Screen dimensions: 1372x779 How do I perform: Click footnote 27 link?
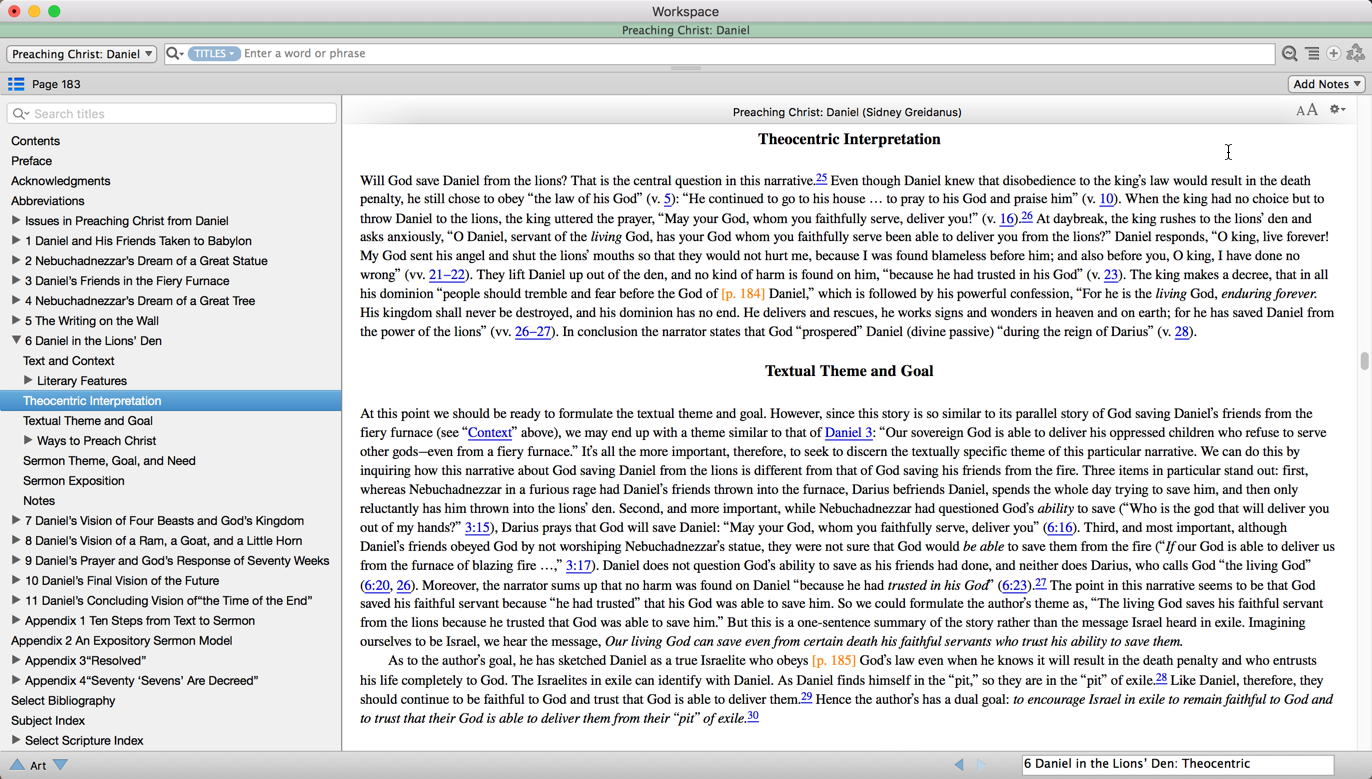[x=1040, y=582]
